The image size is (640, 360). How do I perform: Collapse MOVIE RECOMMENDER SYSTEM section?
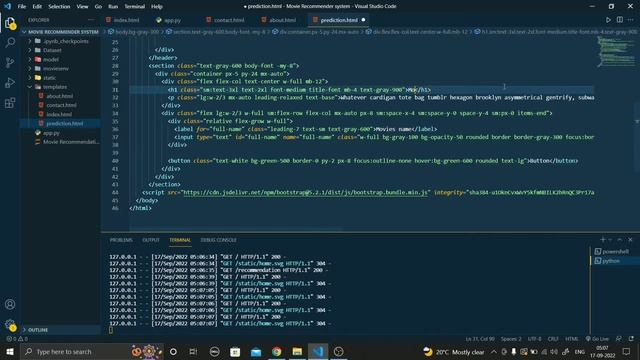61,32
